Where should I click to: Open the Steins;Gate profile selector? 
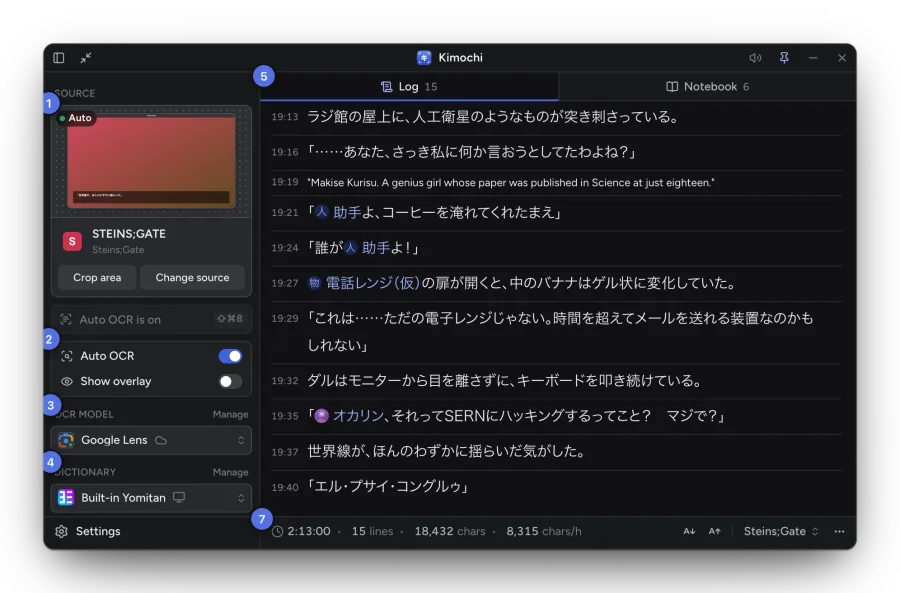781,531
